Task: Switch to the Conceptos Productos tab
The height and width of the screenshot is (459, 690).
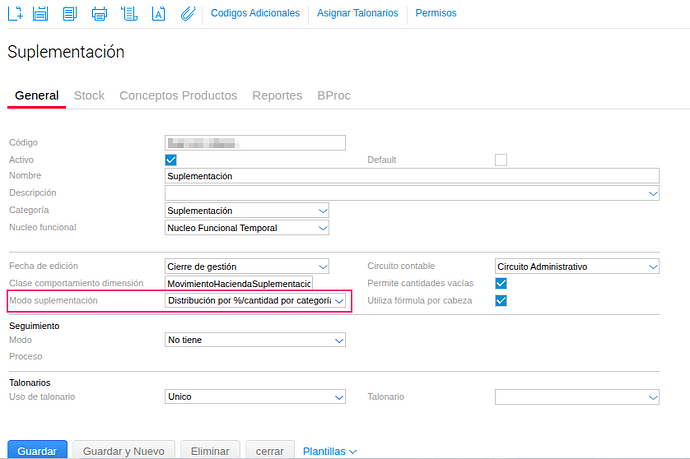Action: click(178, 95)
